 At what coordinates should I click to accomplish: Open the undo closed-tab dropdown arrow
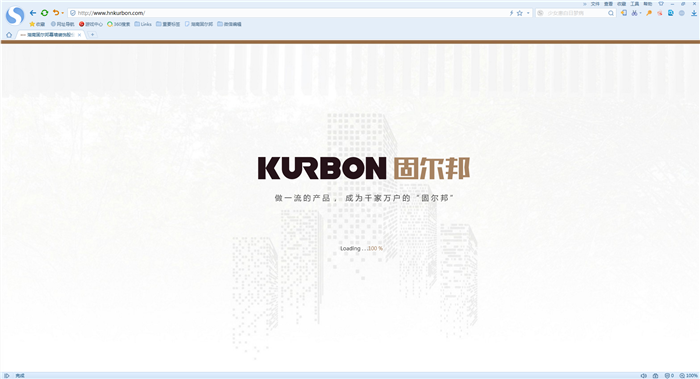62,13
